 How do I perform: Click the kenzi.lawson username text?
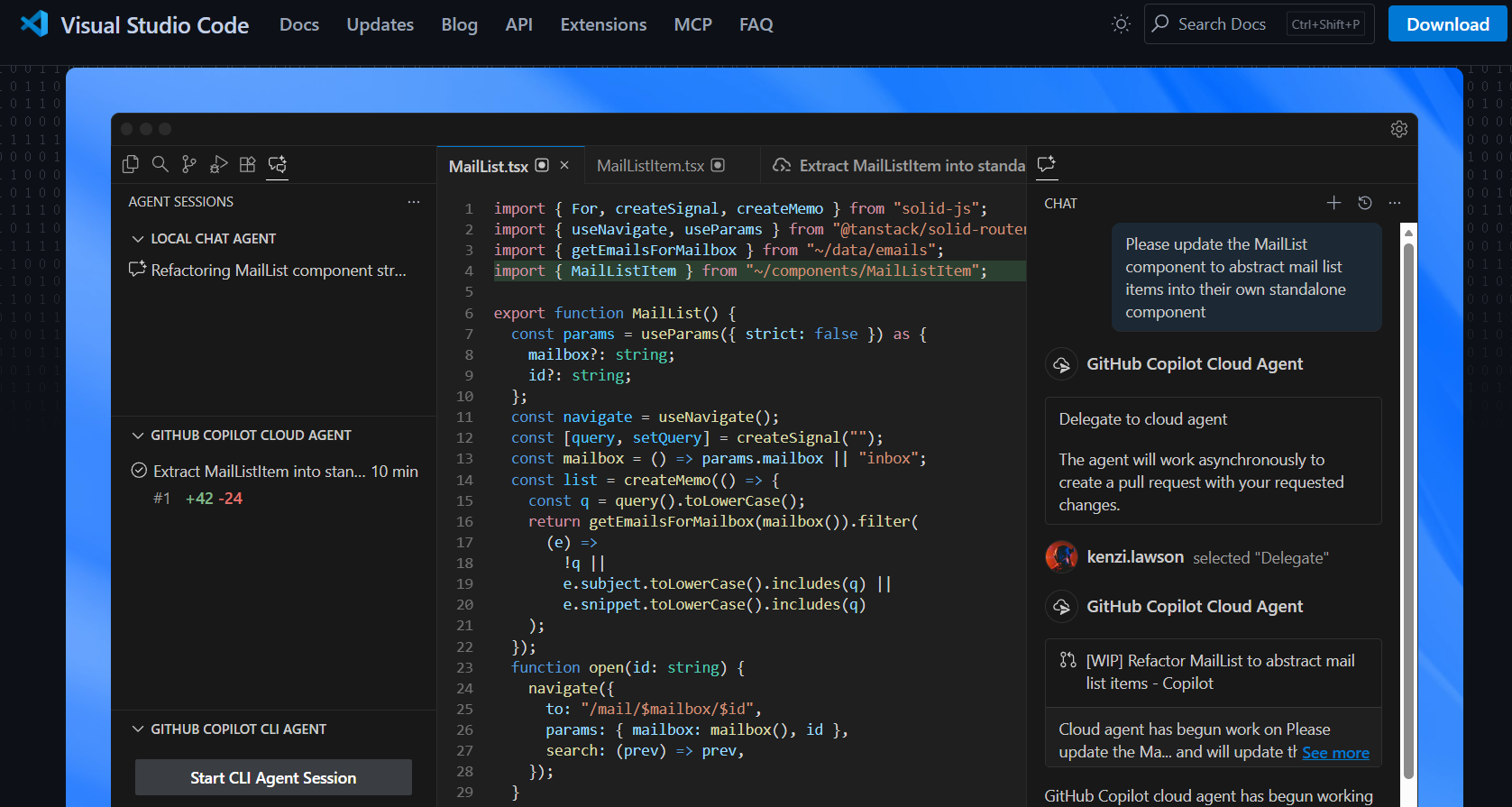point(1135,557)
